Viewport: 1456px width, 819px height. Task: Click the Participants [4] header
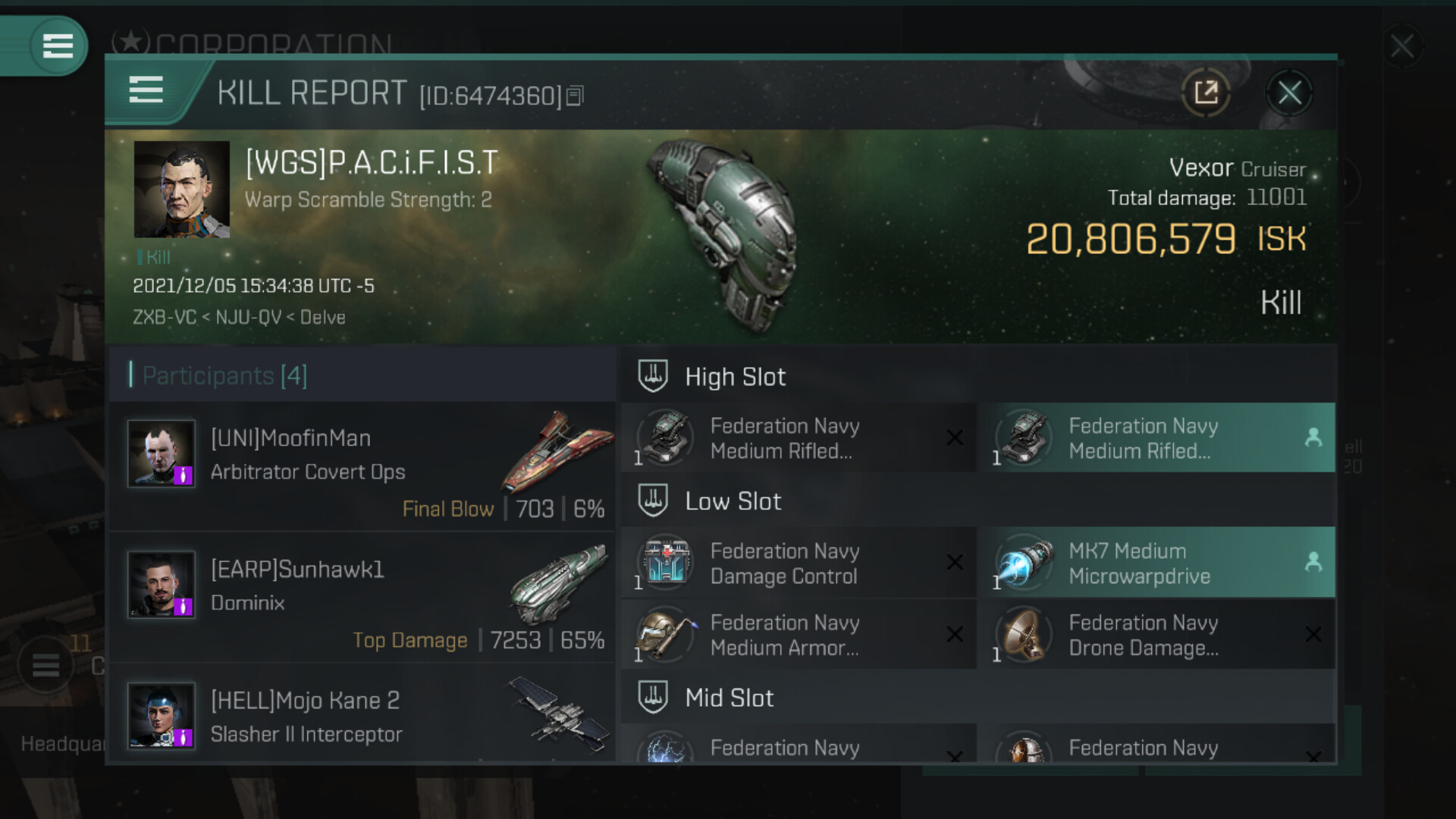224,375
